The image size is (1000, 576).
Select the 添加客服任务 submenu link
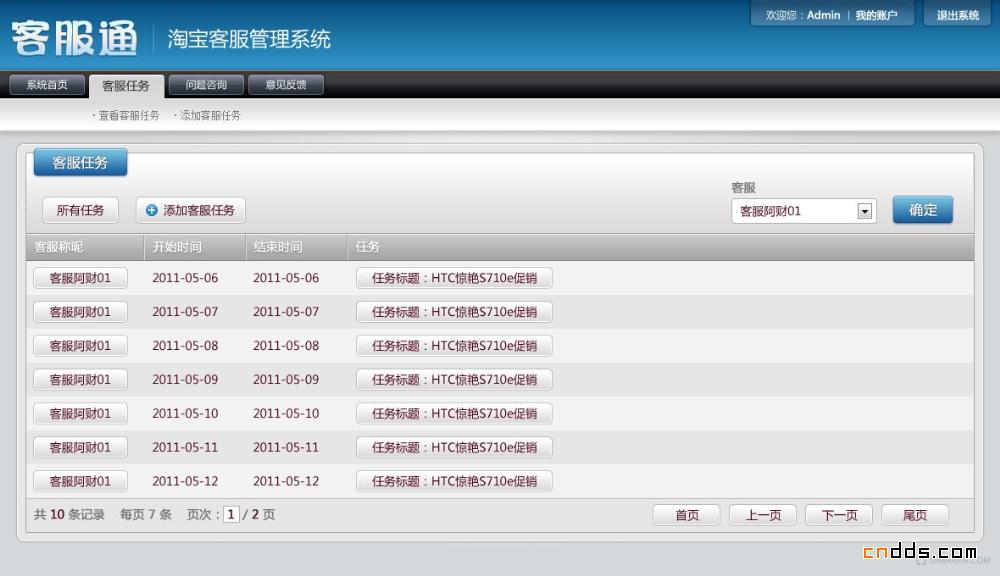[210, 115]
